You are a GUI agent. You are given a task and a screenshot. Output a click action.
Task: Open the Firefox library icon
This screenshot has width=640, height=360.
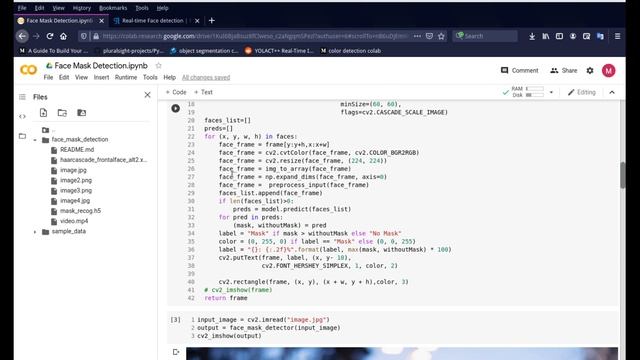click(x=546, y=36)
